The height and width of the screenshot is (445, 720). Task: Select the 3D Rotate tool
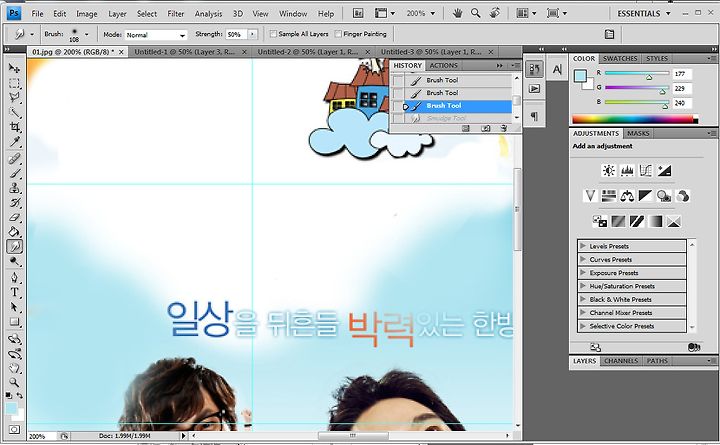pyautogui.click(x=14, y=339)
